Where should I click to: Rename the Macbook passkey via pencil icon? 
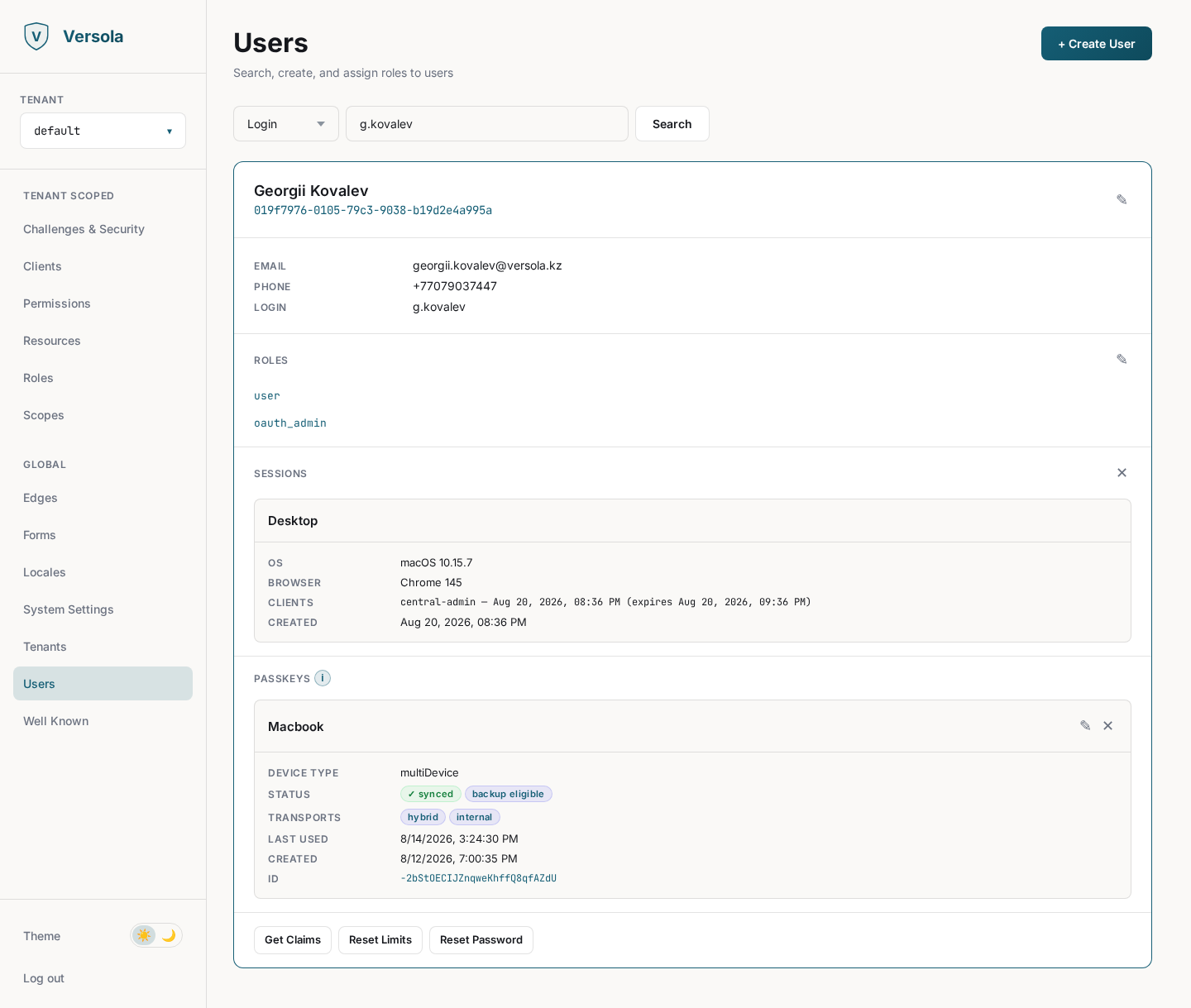[x=1085, y=725]
